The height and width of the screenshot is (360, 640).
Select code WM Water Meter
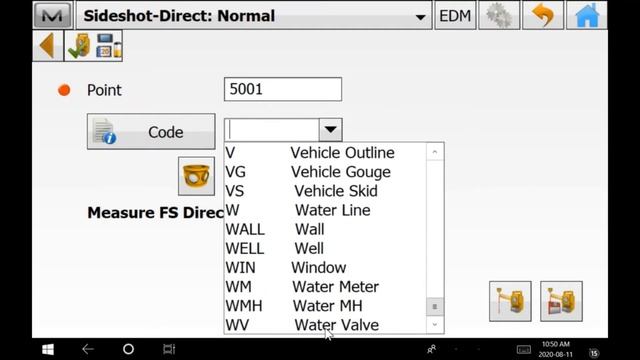pos(325,287)
